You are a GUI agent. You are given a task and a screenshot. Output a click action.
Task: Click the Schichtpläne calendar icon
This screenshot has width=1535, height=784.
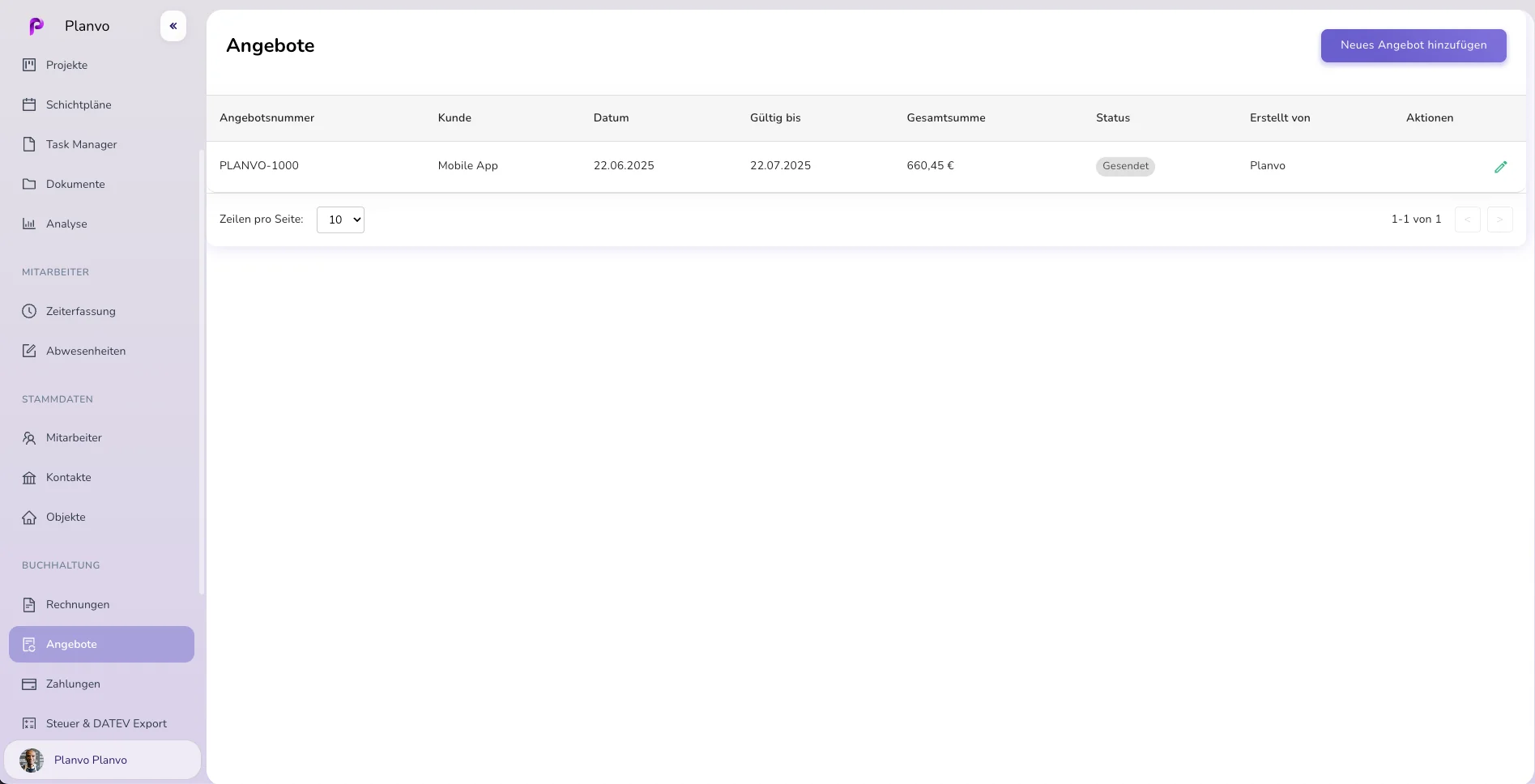coord(29,104)
